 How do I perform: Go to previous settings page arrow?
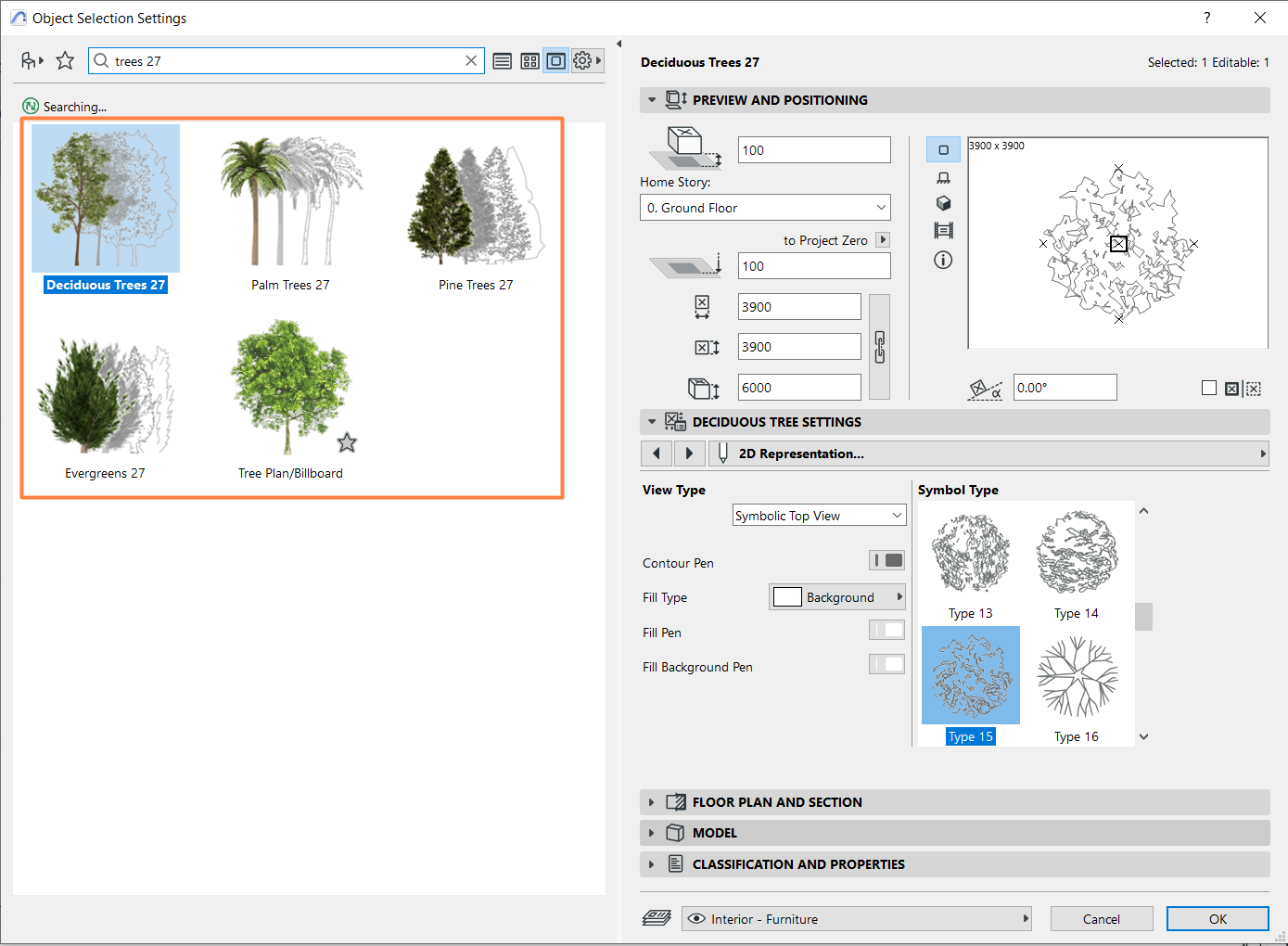click(x=657, y=454)
